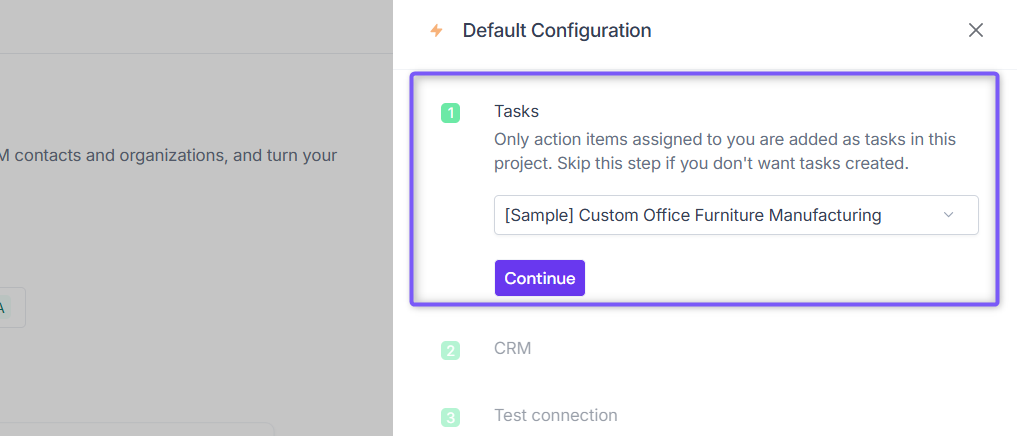This screenshot has height=436, width=1017.
Task: Select the CRM step heading
Action: pyautogui.click(x=512, y=348)
